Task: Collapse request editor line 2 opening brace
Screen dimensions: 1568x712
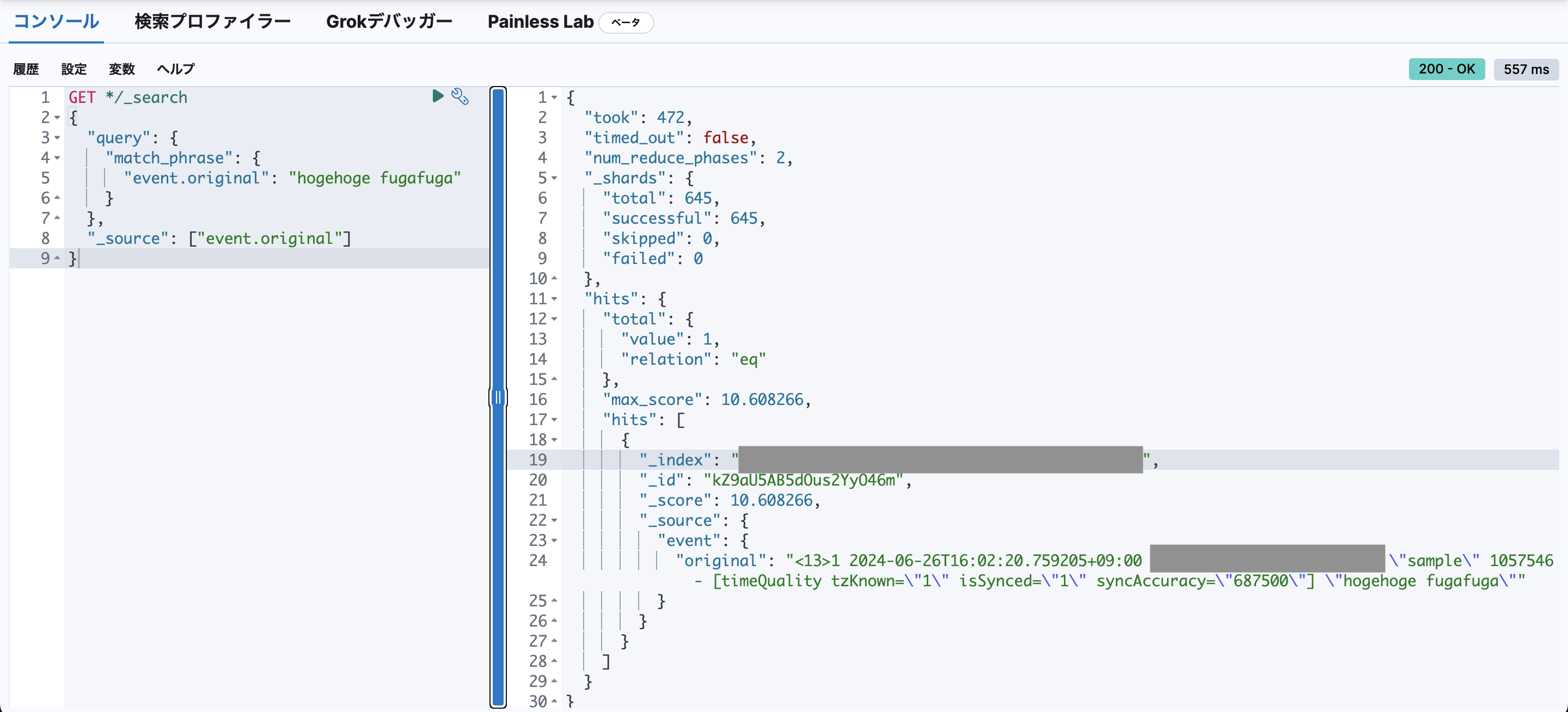Action: coord(57,118)
